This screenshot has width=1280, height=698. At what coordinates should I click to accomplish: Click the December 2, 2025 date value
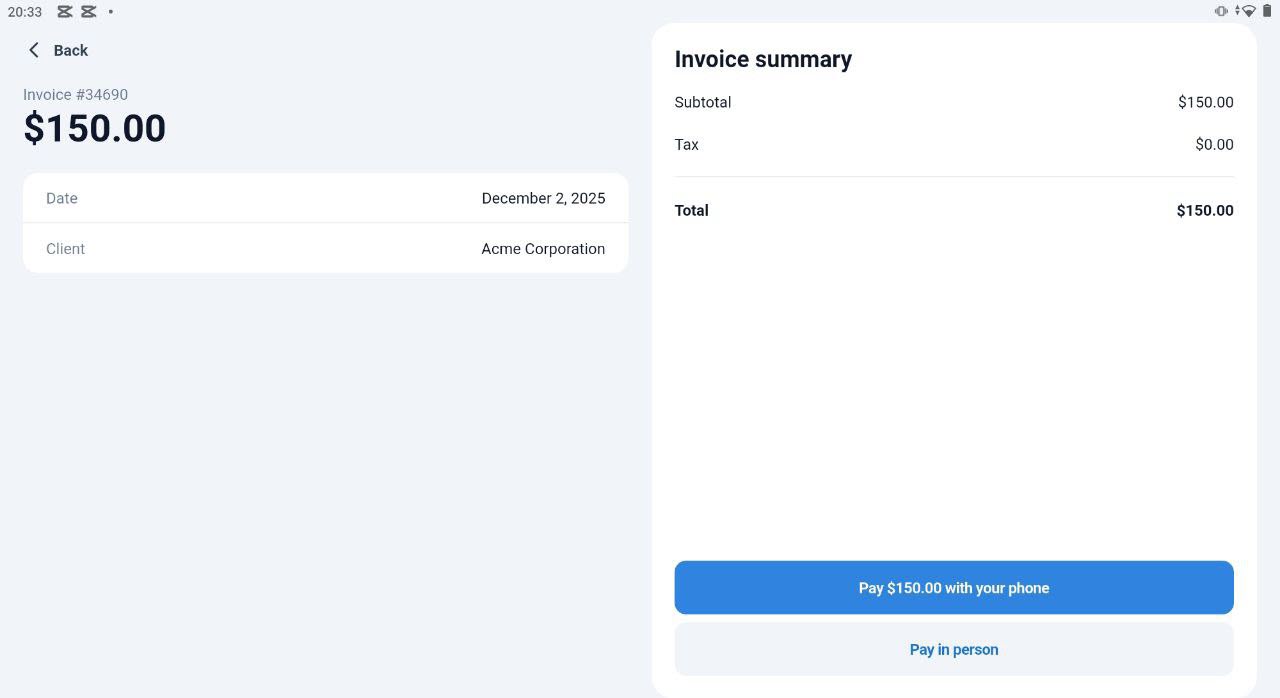click(543, 198)
